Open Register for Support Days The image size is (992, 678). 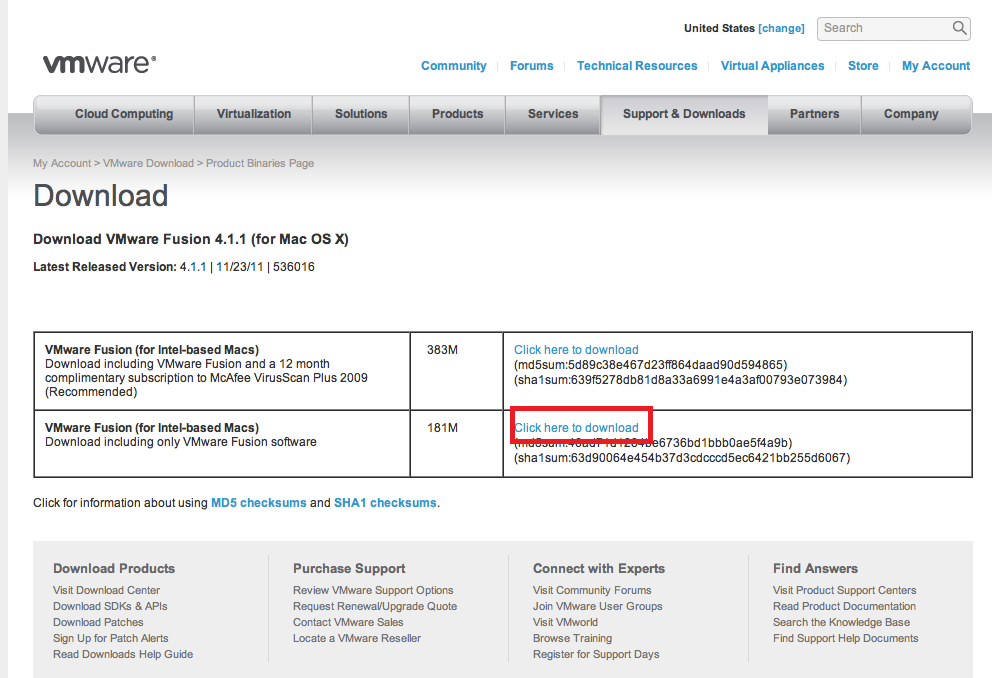[x=596, y=654]
